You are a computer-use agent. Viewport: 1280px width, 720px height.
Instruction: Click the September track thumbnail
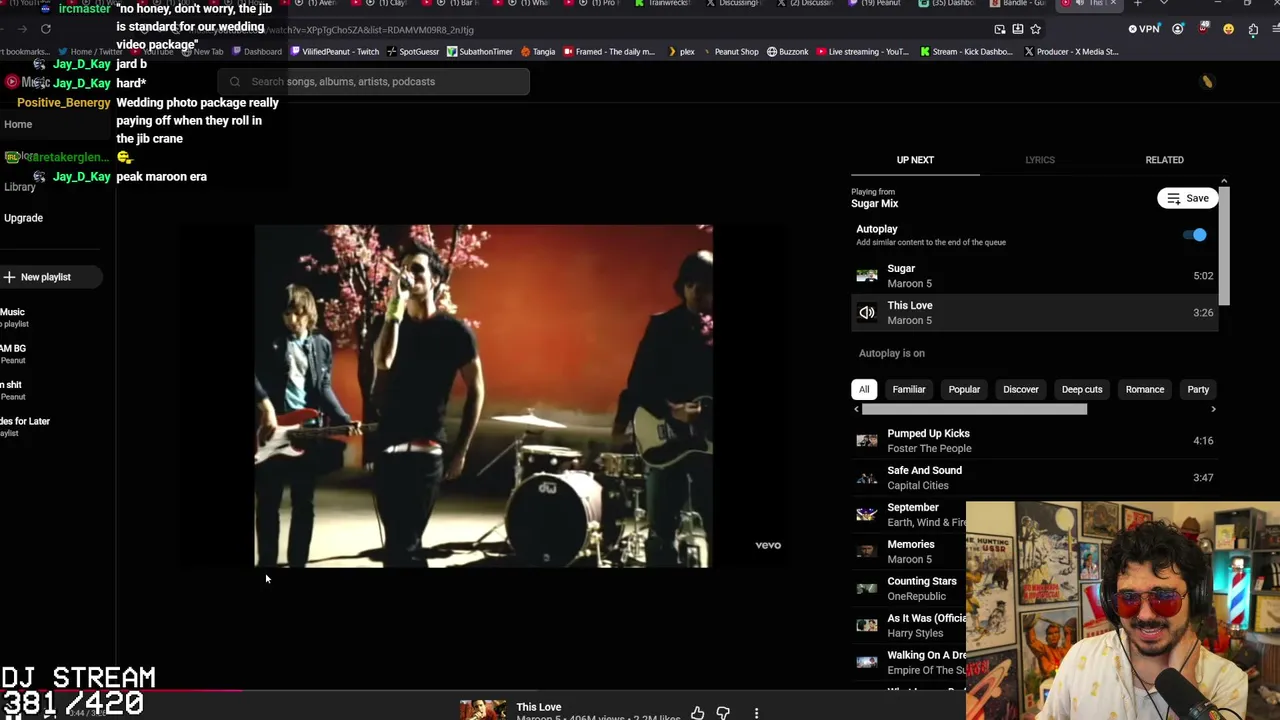point(867,515)
